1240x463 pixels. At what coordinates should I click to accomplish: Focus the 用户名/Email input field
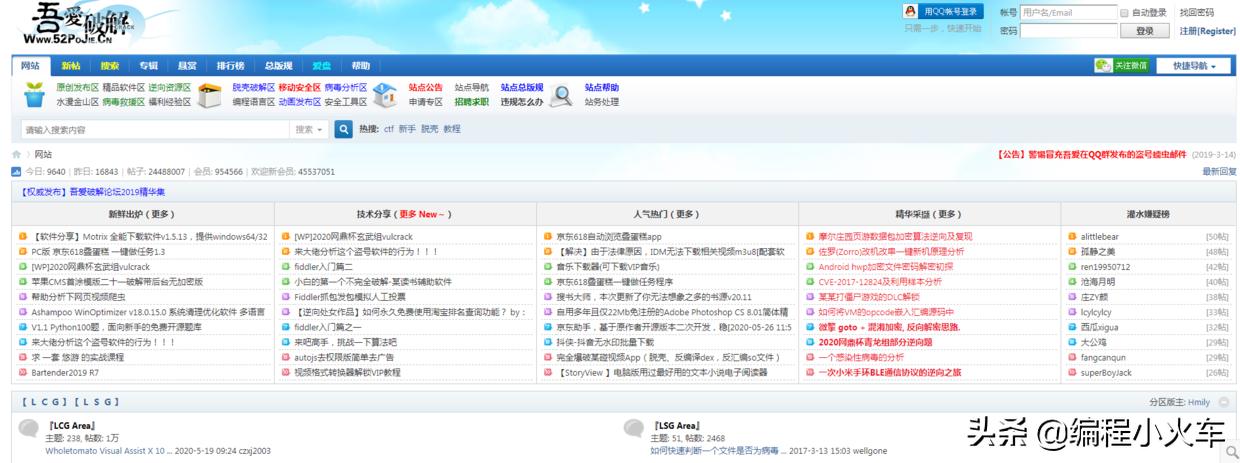[1067, 13]
